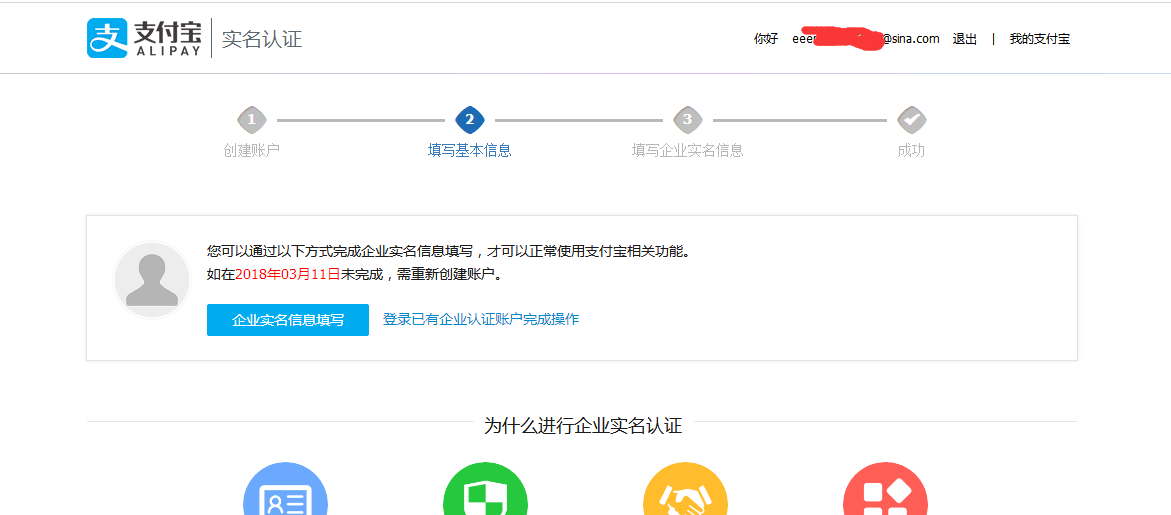Click the red apps grid circle icon
Viewport: 1171px width, 515px height.
point(885,493)
